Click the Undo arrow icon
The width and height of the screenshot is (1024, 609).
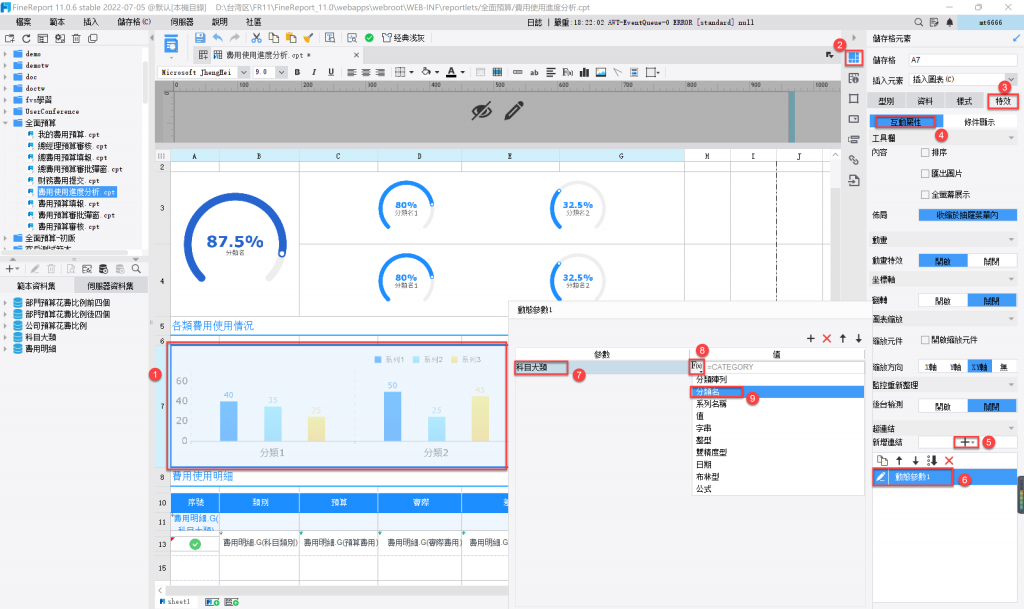point(218,37)
